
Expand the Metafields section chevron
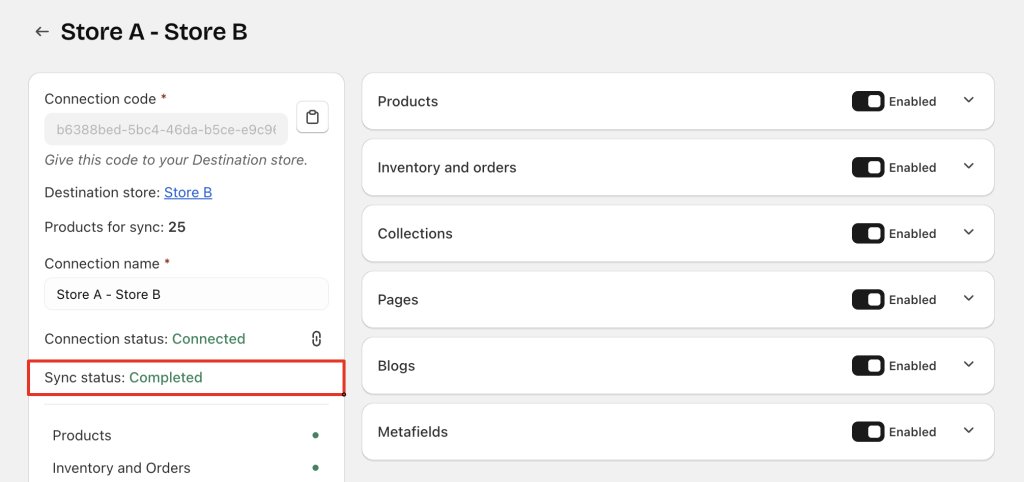click(x=968, y=430)
